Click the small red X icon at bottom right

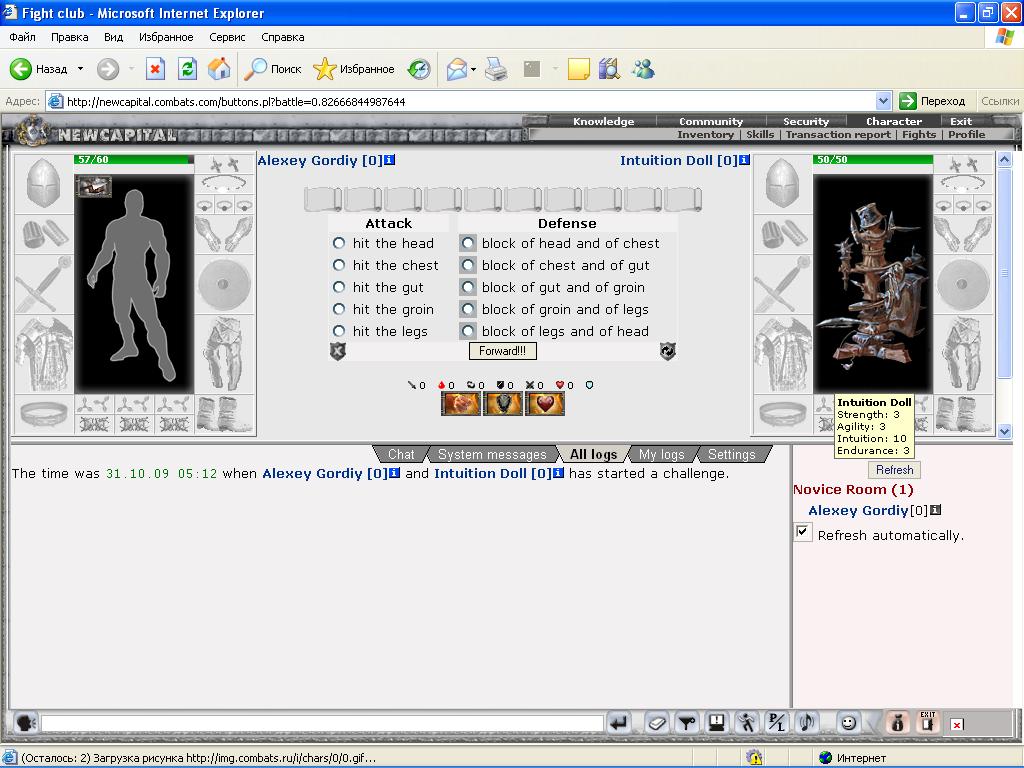(x=957, y=725)
